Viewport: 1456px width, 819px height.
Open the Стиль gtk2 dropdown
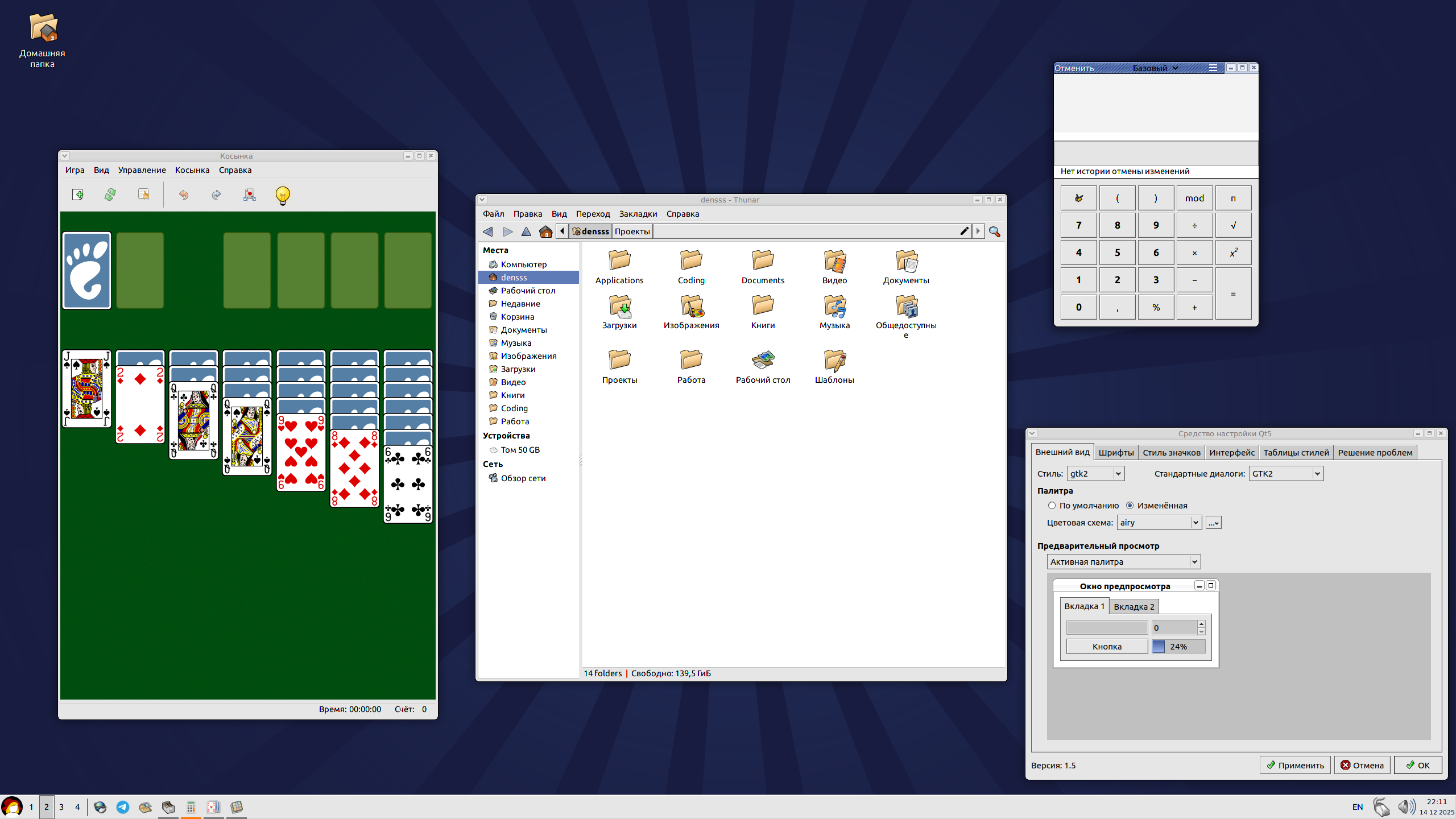(x=1095, y=474)
